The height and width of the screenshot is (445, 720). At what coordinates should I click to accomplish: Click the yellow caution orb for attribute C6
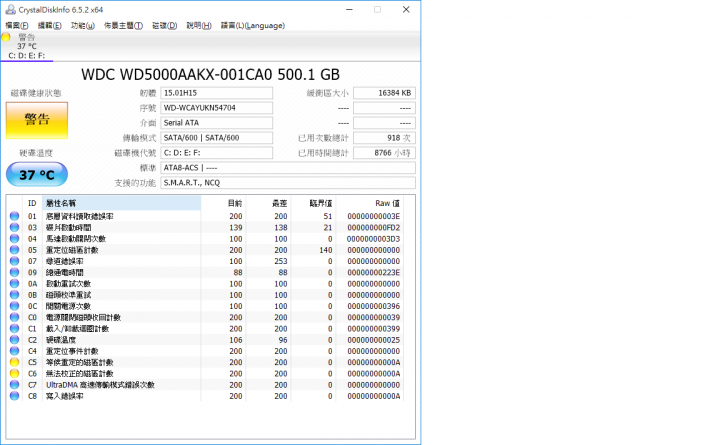click(x=15, y=373)
